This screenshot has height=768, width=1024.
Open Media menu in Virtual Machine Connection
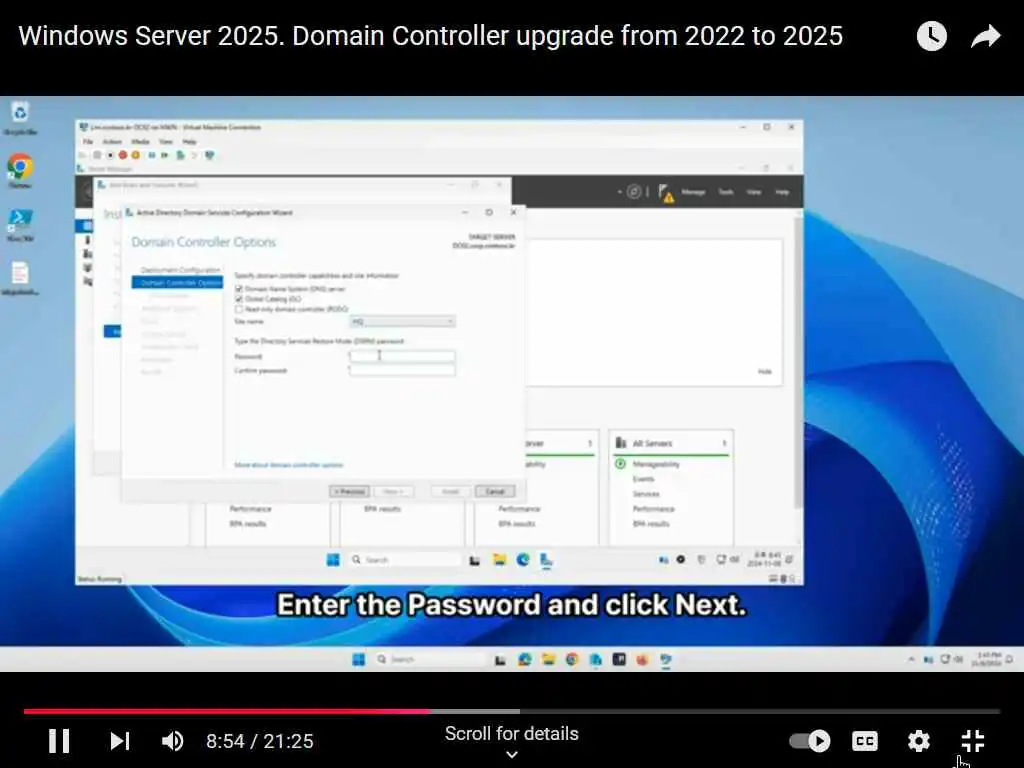[x=140, y=142]
